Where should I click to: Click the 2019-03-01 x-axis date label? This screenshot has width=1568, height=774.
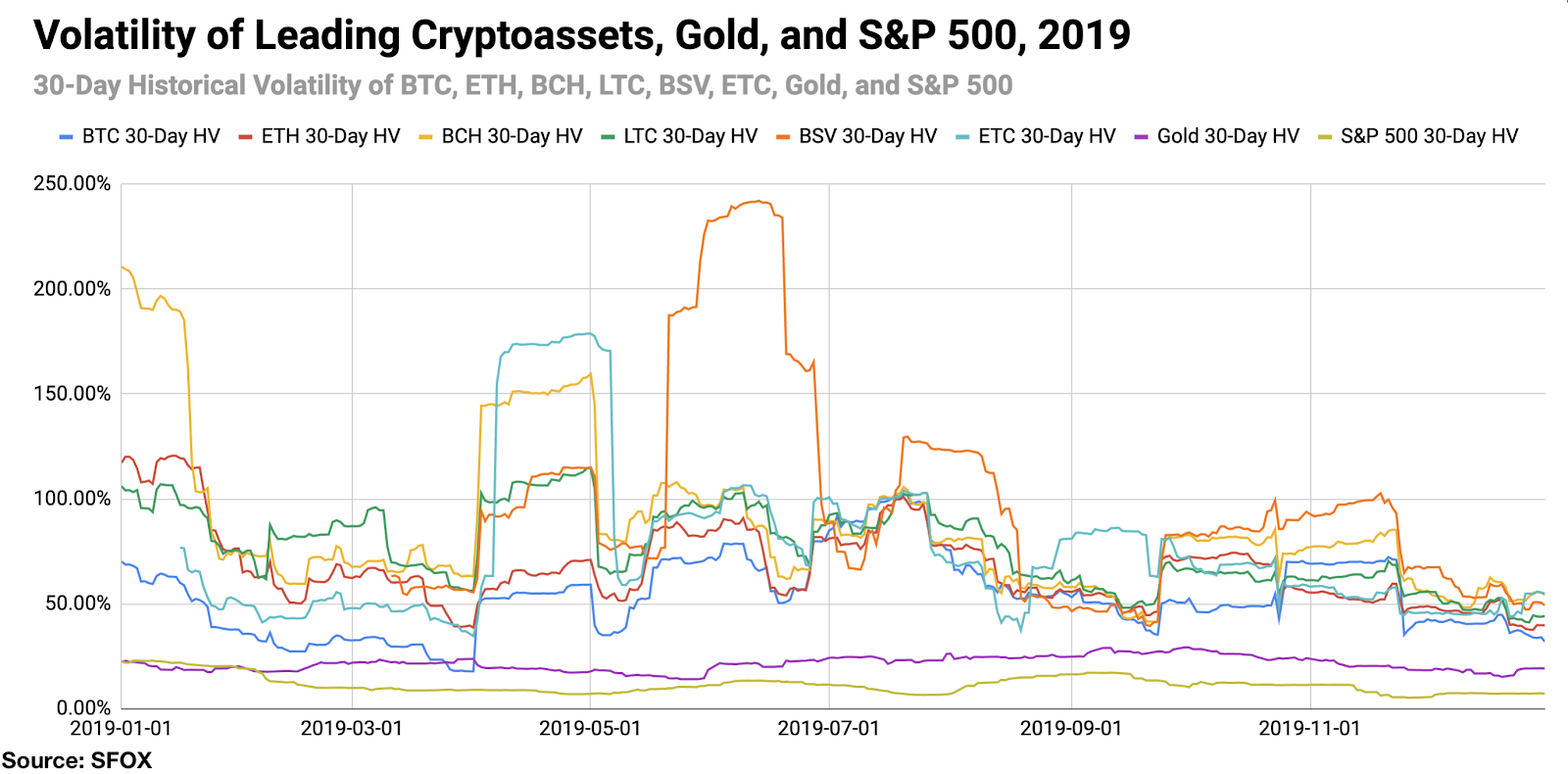351,728
